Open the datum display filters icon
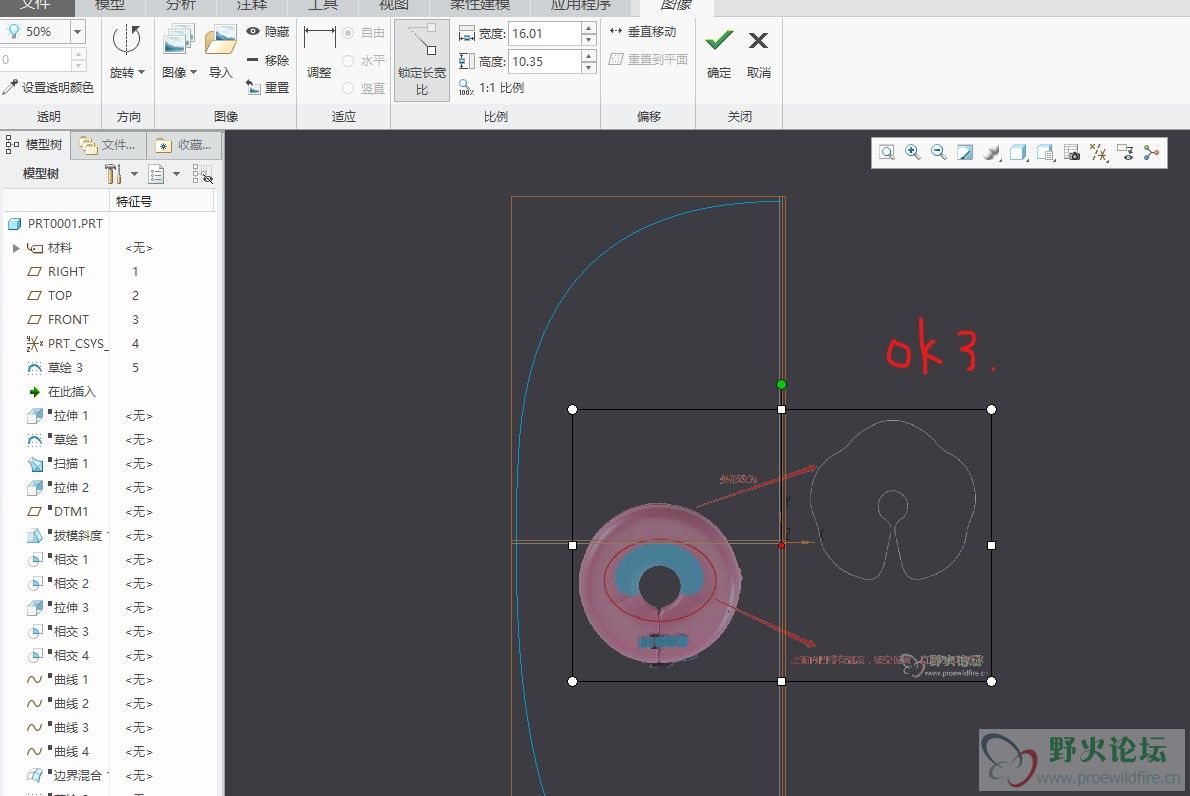Viewport: 1190px width, 796px height. coord(1098,153)
